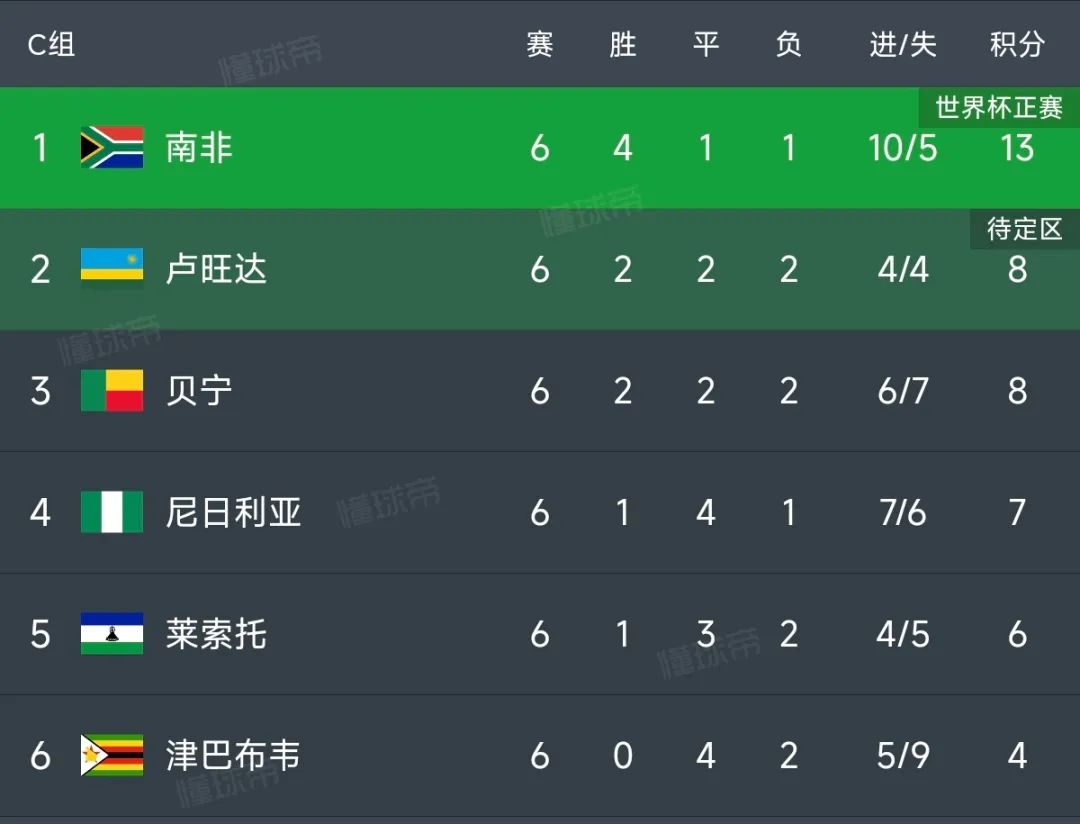This screenshot has height=824, width=1080.
Task: Click the South Africa flag icon
Action: click(x=112, y=148)
